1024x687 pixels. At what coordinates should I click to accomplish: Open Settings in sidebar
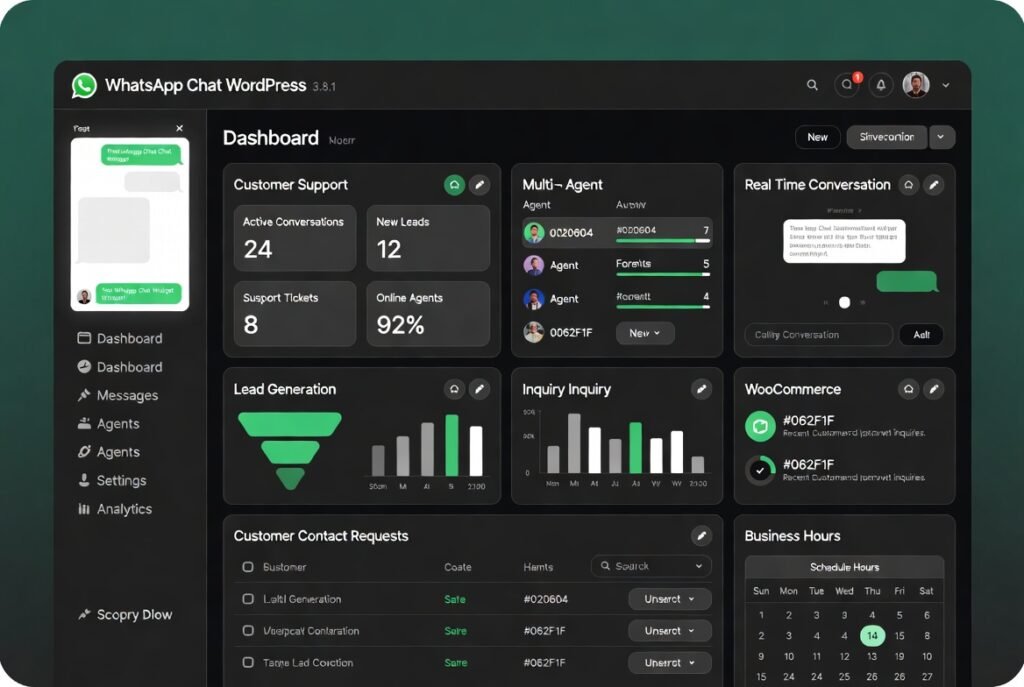[112, 481]
